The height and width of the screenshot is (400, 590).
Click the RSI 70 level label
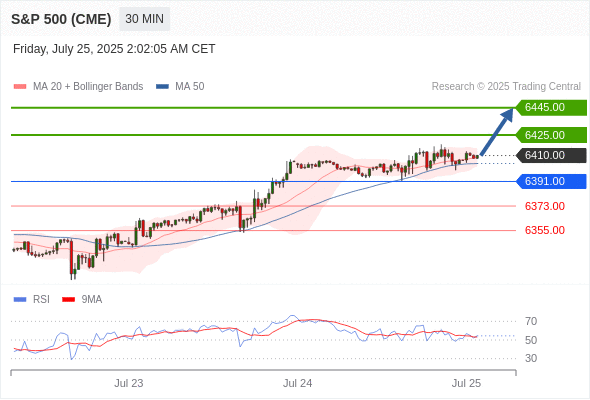(531, 321)
